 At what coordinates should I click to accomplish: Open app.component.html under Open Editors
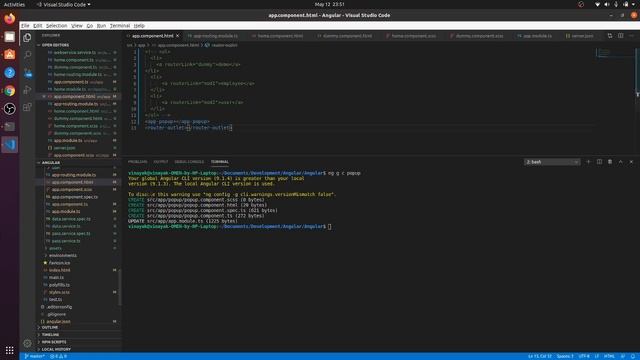pyautogui.click(x=75, y=97)
